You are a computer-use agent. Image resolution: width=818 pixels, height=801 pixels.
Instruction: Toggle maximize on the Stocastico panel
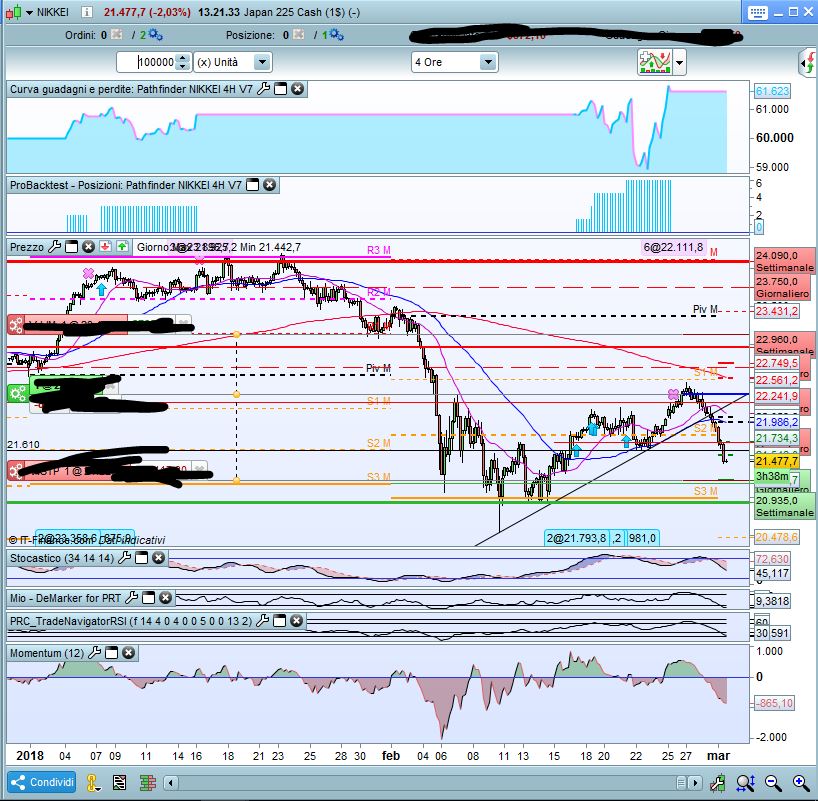click(x=141, y=558)
